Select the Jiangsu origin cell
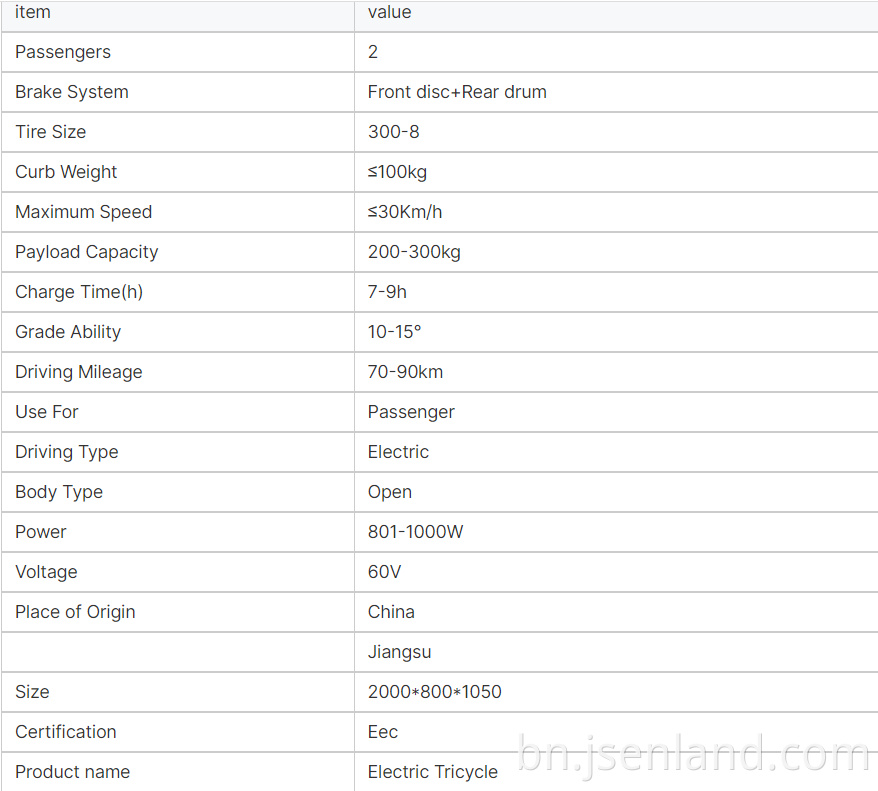This screenshot has height=791, width=878. point(616,652)
